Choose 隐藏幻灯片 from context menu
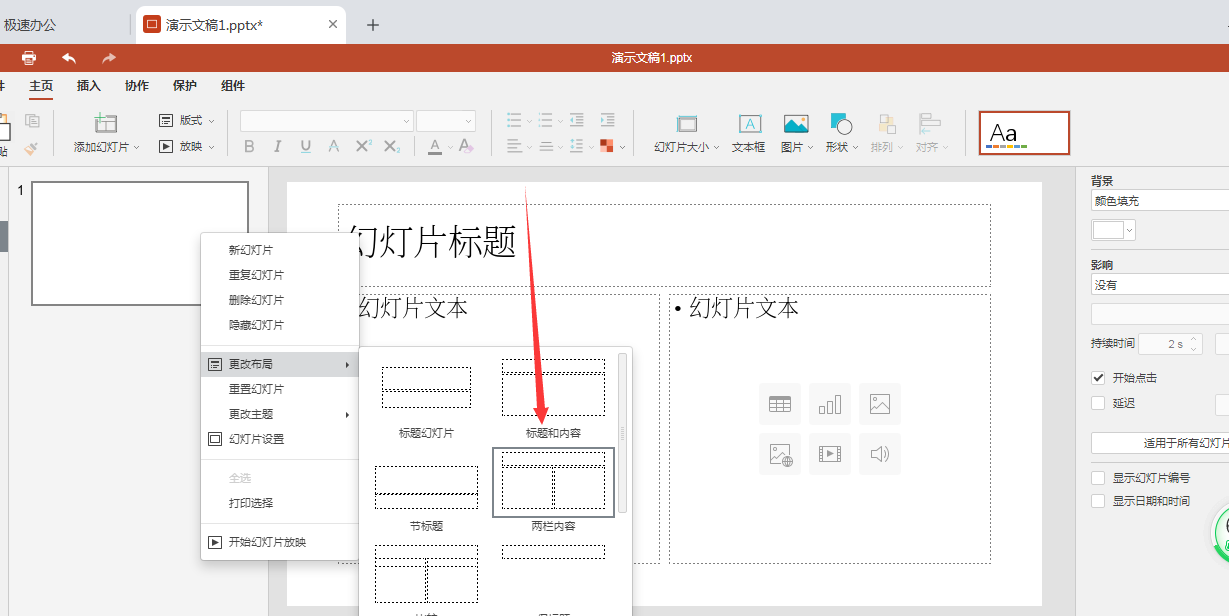 click(x=280, y=325)
